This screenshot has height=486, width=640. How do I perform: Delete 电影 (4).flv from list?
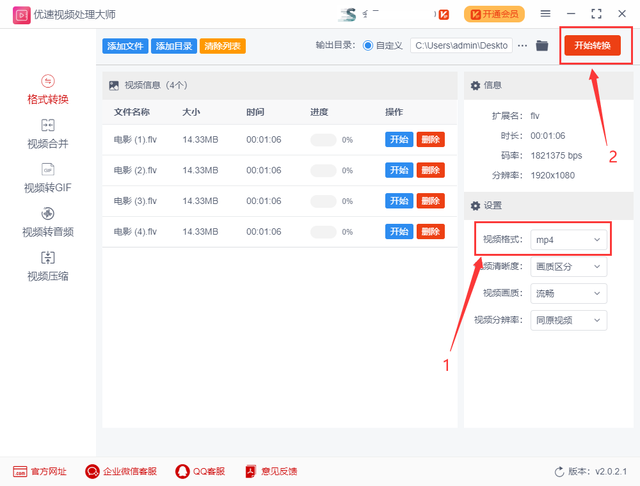(x=431, y=231)
